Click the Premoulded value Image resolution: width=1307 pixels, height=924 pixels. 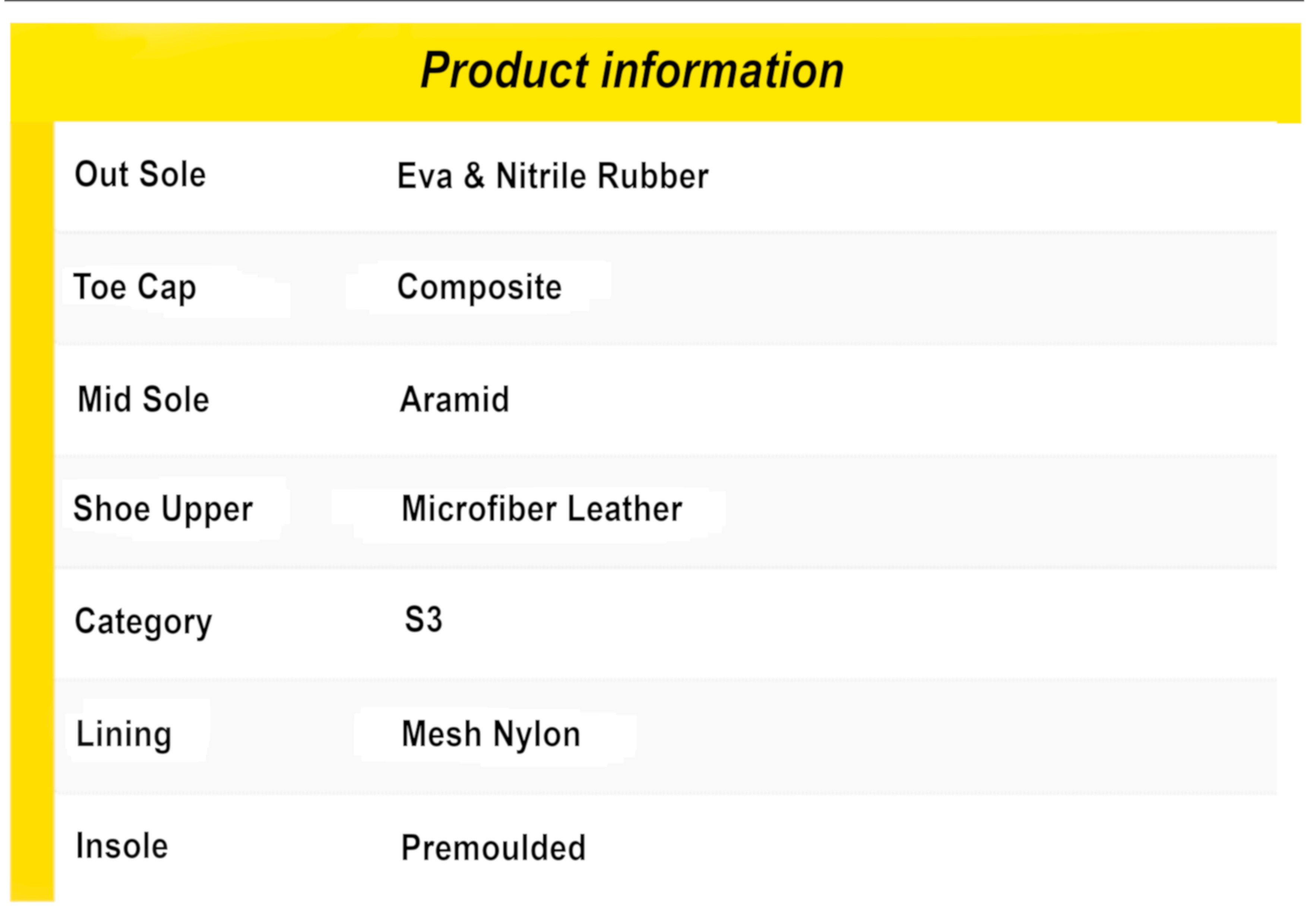(x=493, y=848)
